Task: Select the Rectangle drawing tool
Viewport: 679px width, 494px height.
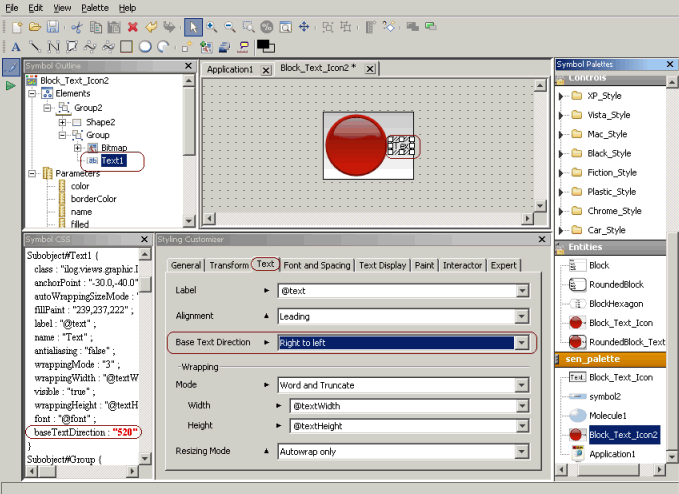Action: (x=126, y=46)
